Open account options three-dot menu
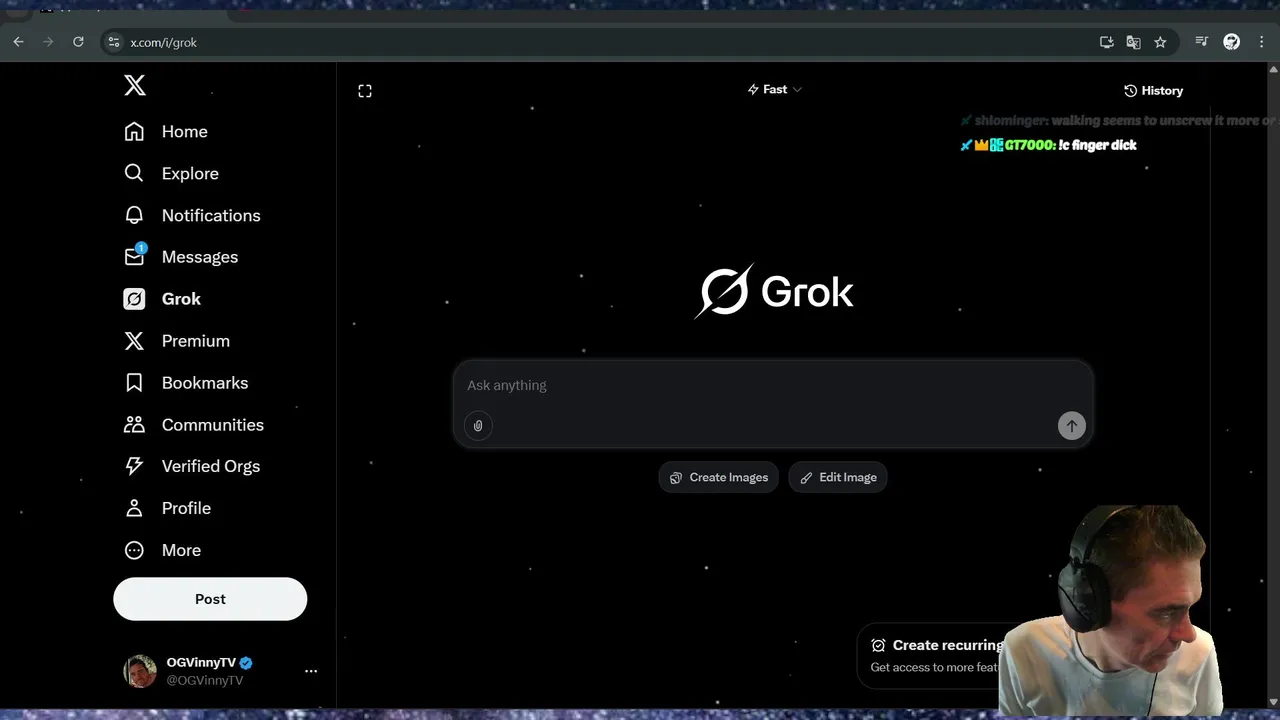1280x720 pixels. click(x=311, y=671)
